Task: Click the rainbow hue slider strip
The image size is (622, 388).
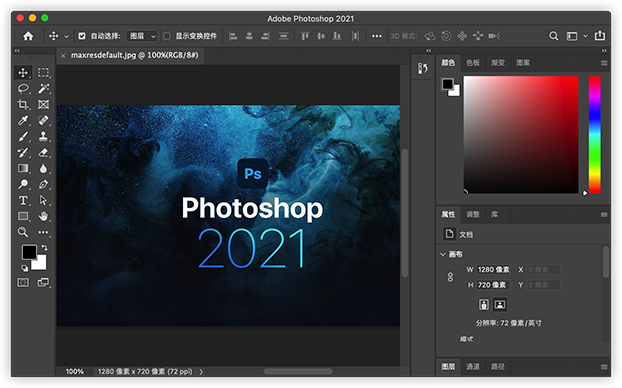Action: 594,135
